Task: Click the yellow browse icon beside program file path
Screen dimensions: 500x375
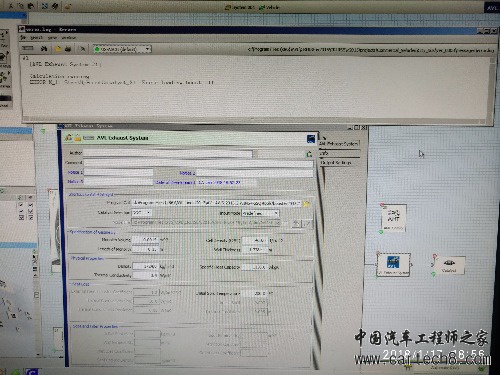Action: point(307,203)
